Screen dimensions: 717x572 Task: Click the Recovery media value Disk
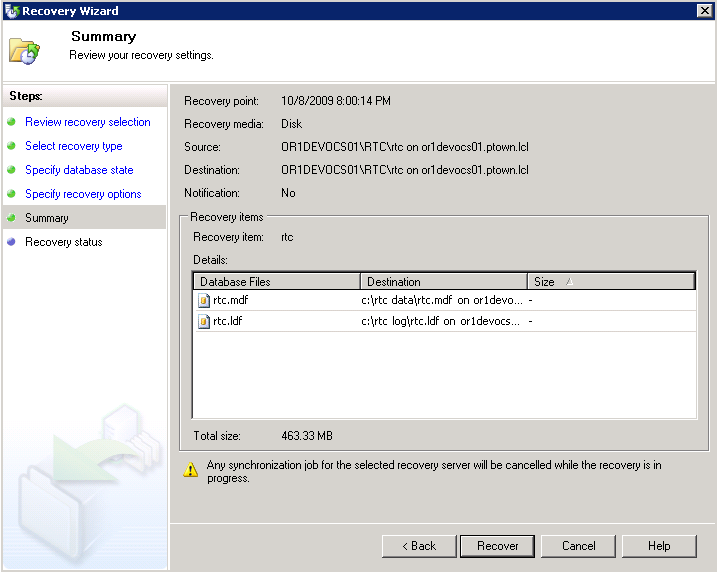[291, 124]
